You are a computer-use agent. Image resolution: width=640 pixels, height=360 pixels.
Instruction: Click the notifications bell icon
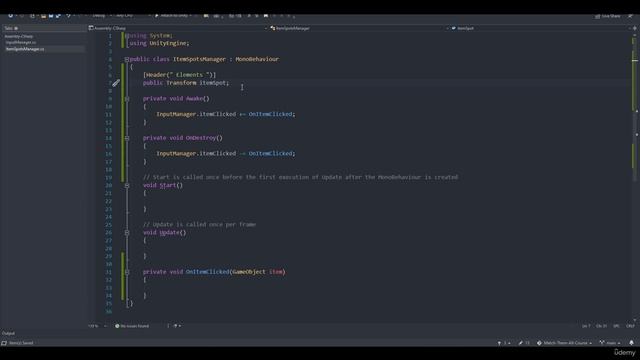[631, 343]
